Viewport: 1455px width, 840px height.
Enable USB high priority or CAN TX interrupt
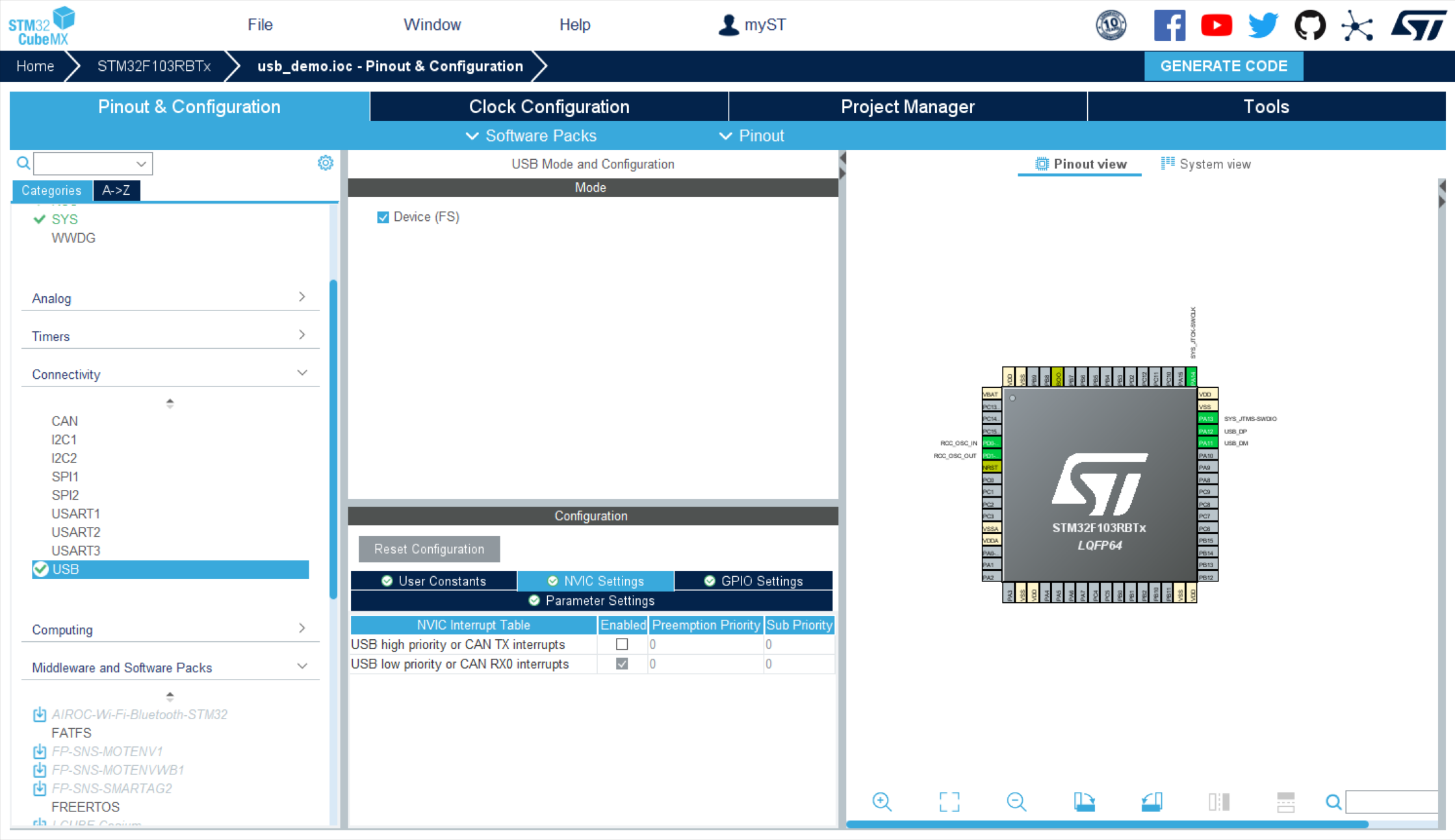click(621, 644)
